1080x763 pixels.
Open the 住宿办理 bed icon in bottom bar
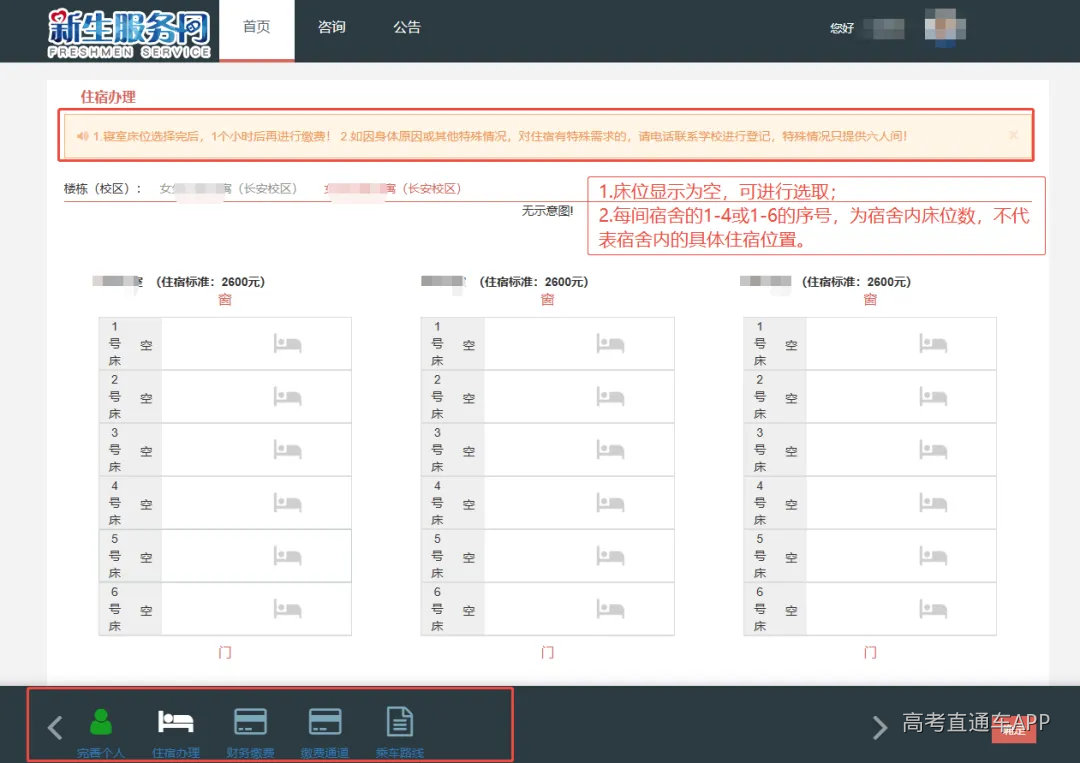coord(176,722)
